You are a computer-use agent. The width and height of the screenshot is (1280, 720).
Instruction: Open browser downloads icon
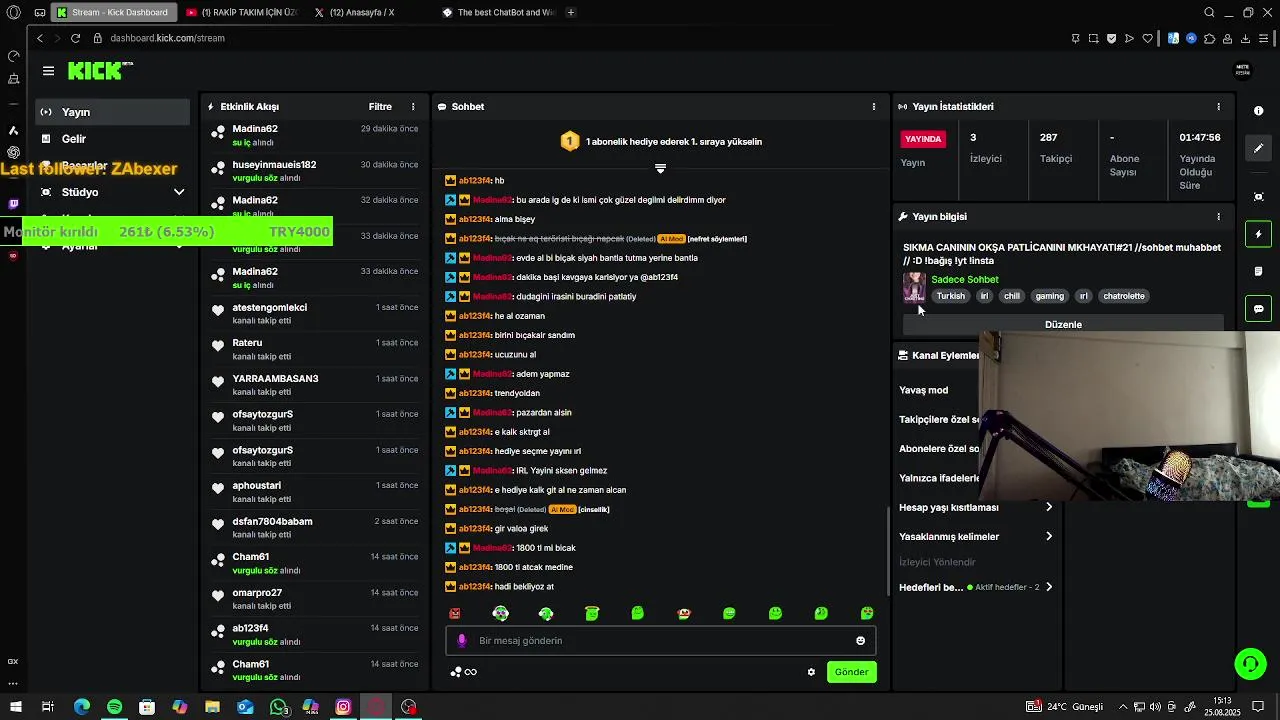1246,39
